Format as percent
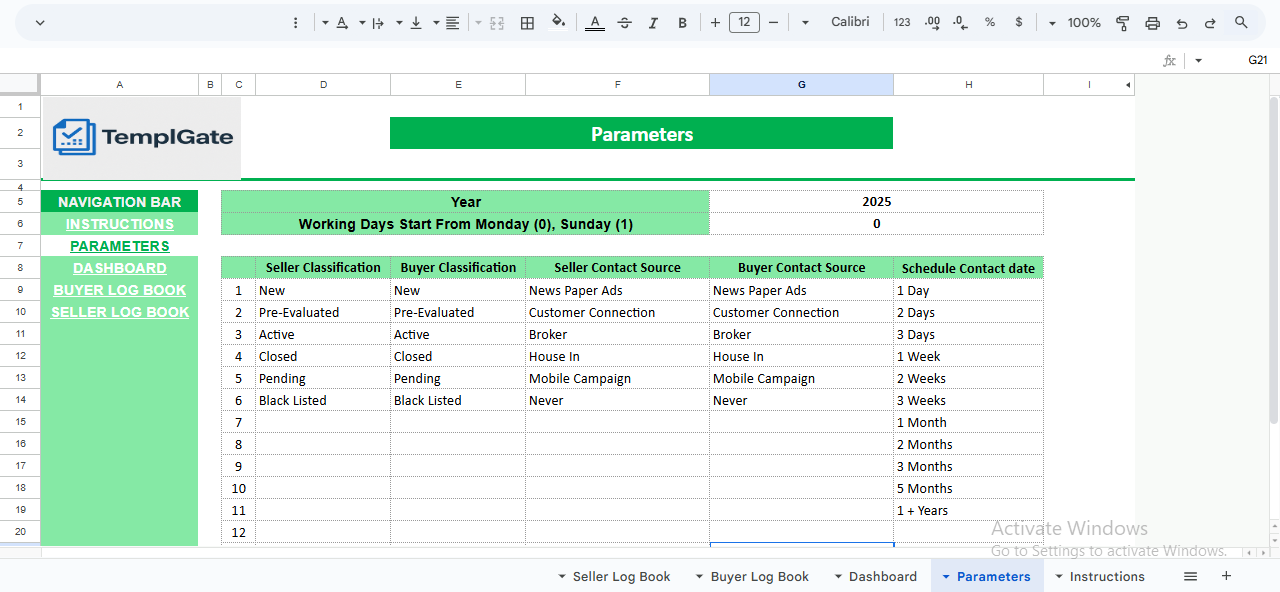The width and height of the screenshot is (1280, 592). pos(990,22)
